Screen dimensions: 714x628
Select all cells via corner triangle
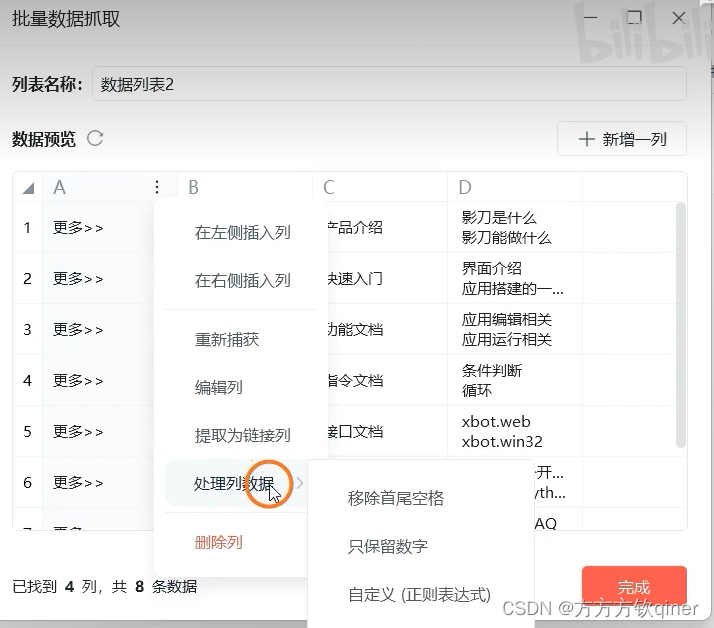(x=28, y=188)
